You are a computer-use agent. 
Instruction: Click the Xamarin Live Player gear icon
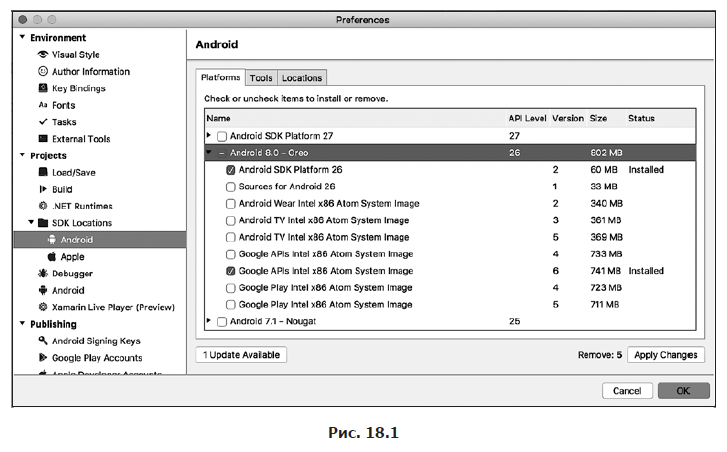tap(43, 307)
